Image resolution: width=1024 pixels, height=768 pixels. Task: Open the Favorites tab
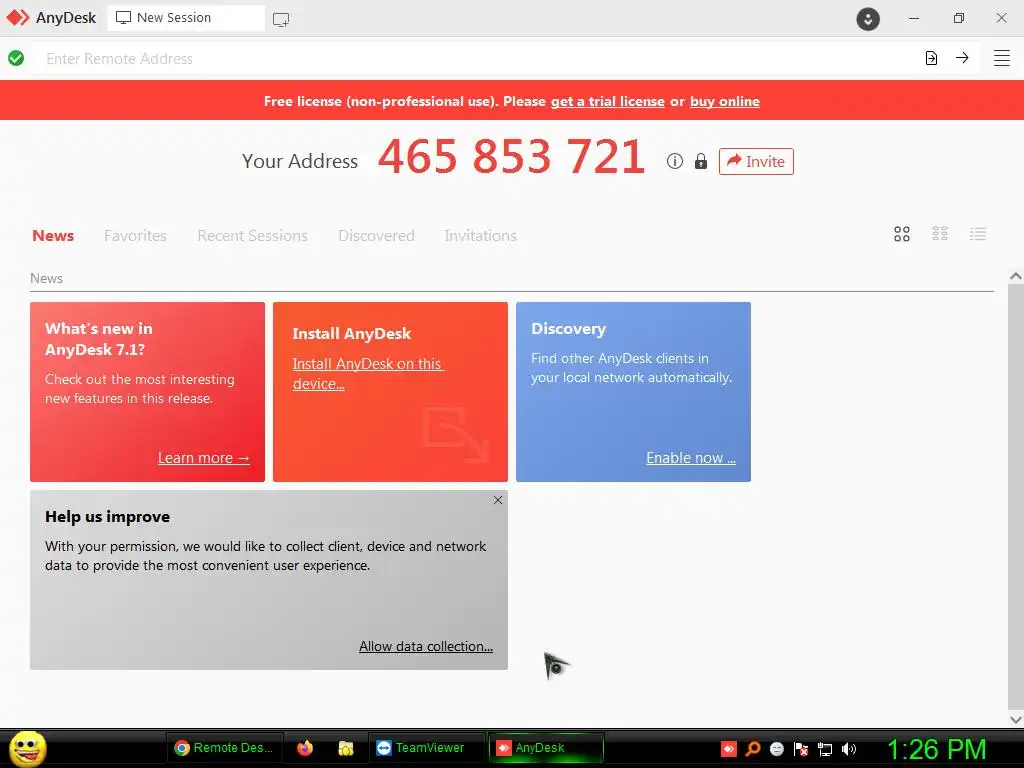pyautogui.click(x=135, y=236)
